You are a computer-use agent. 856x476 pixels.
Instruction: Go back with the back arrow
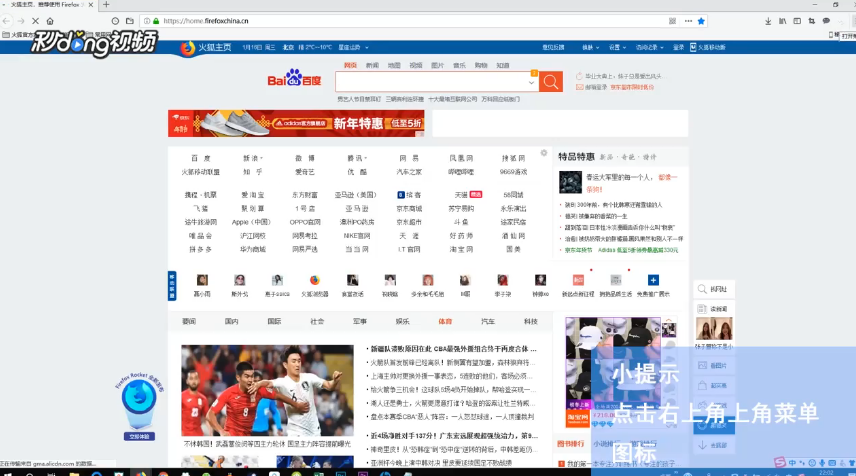[x=7, y=21]
